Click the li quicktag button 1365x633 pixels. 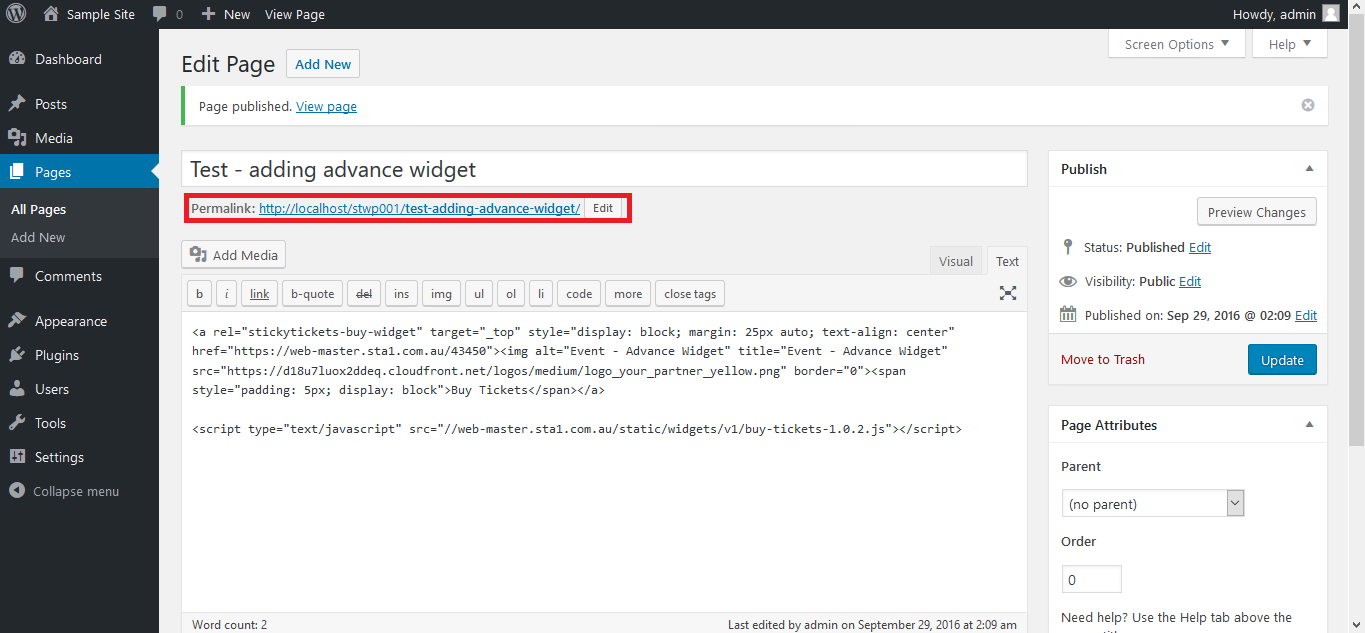541,293
